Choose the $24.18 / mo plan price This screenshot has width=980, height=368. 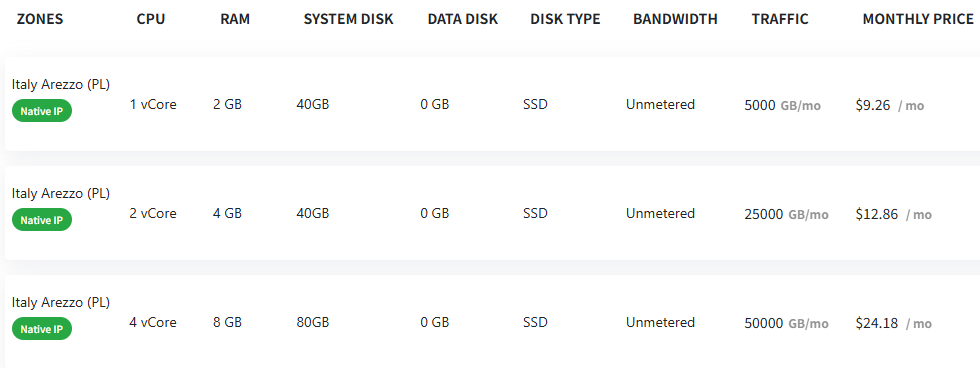(x=893, y=323)
